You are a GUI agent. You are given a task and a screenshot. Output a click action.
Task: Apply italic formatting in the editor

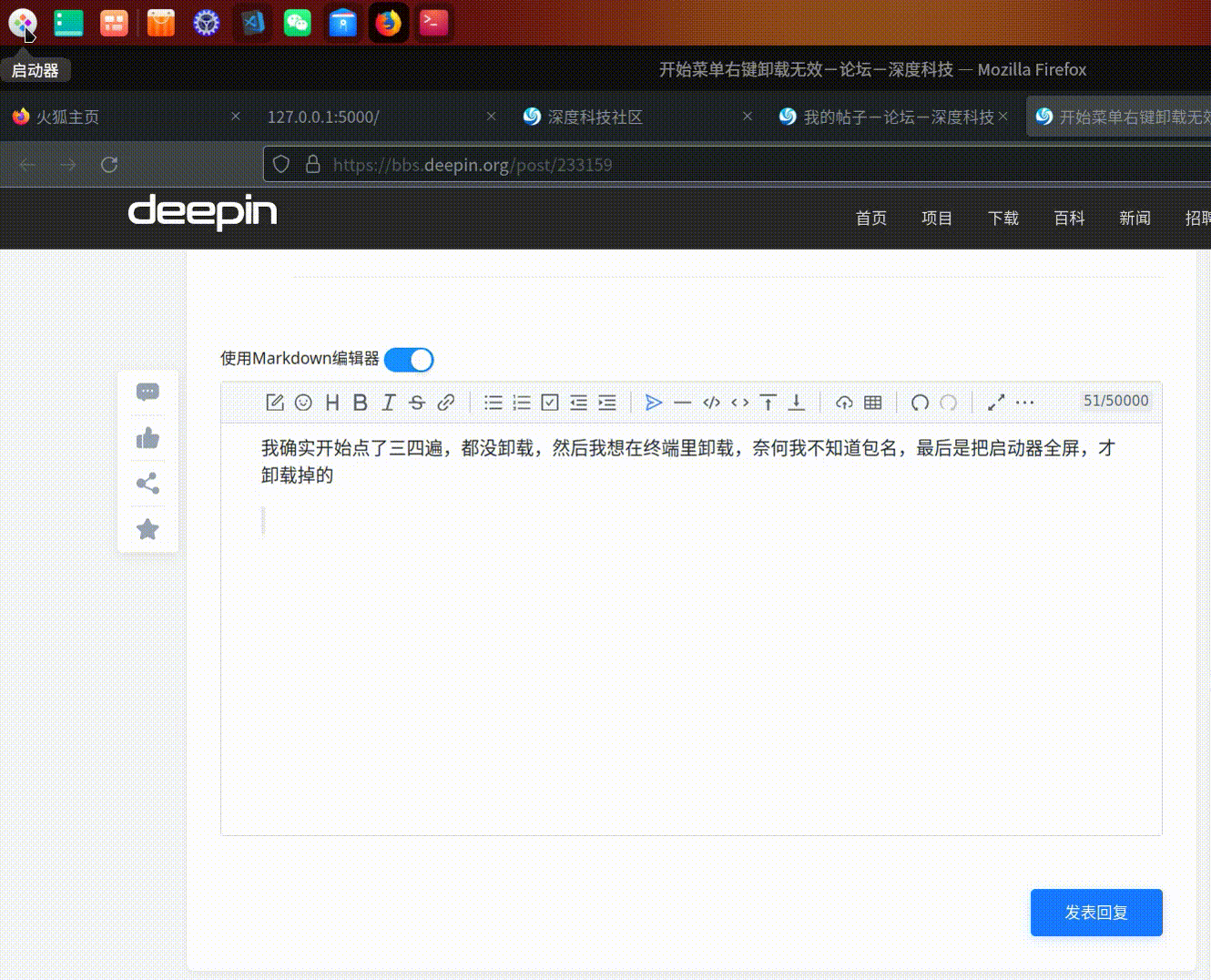(x=388, y=402)
